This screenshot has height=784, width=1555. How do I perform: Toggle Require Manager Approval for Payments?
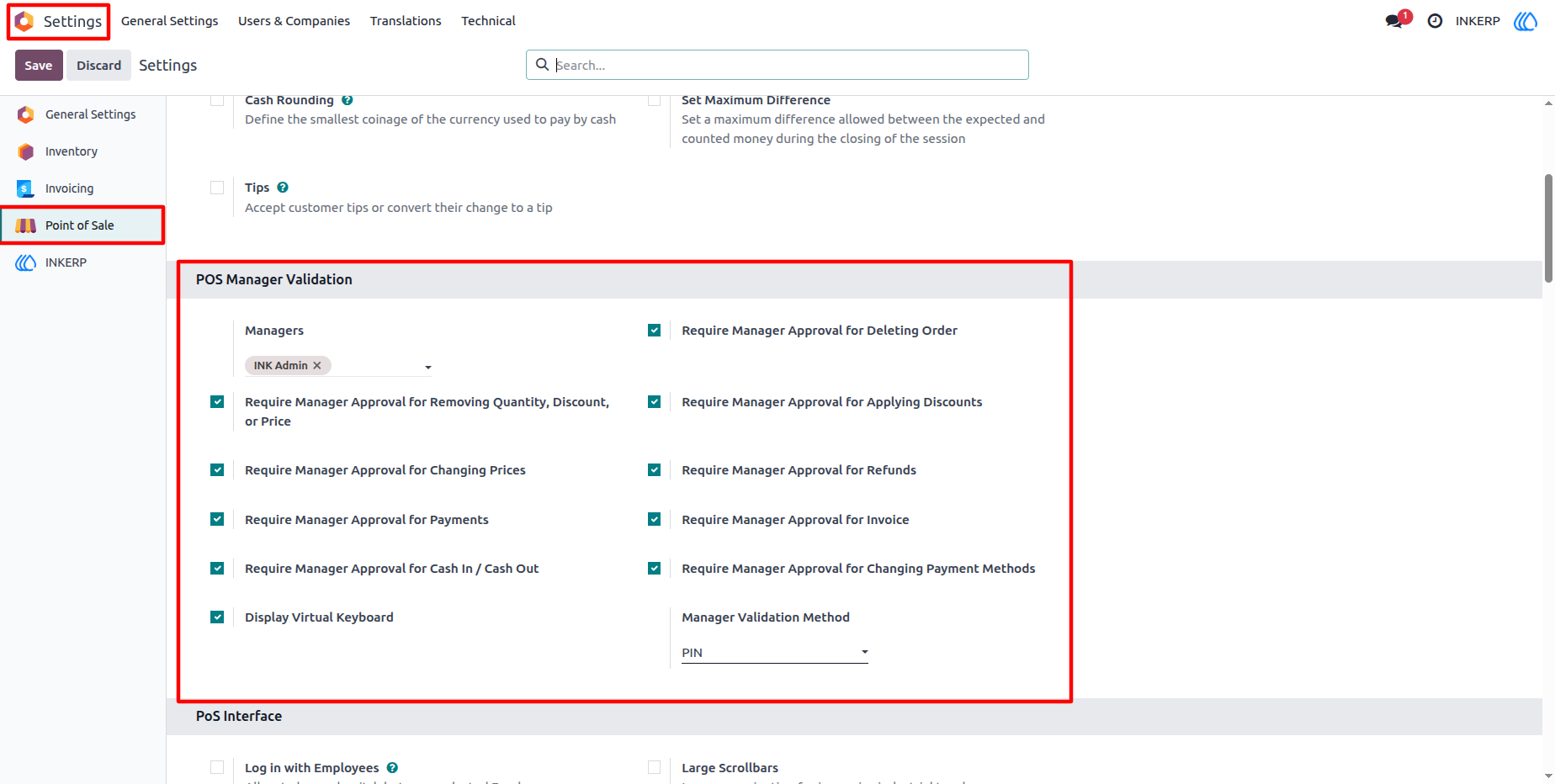217,520
